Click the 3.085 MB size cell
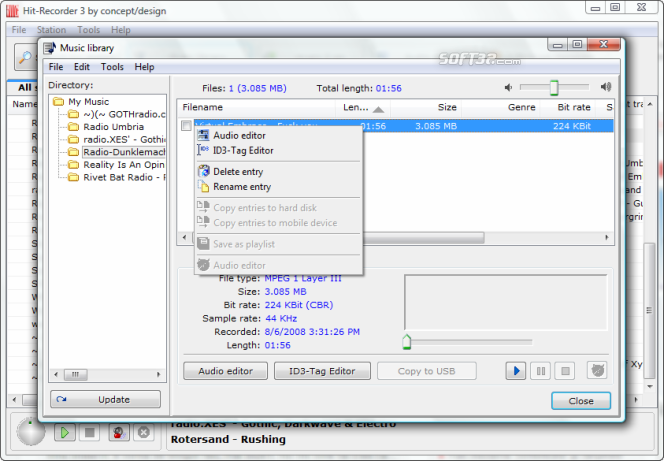Image resolution: width=664 pixels, height=461 pixels. tap(436, 126)
